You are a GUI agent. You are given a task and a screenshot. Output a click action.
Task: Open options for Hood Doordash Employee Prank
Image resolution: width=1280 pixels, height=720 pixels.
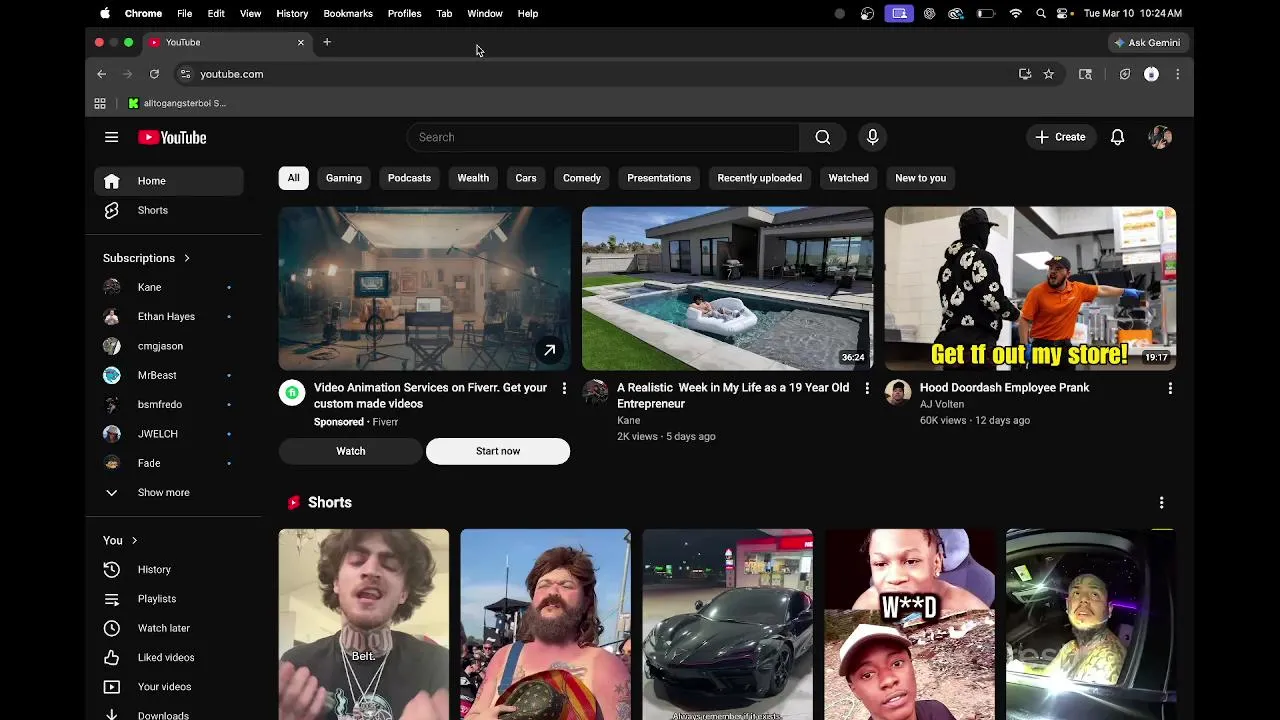tap(1170, 388)
